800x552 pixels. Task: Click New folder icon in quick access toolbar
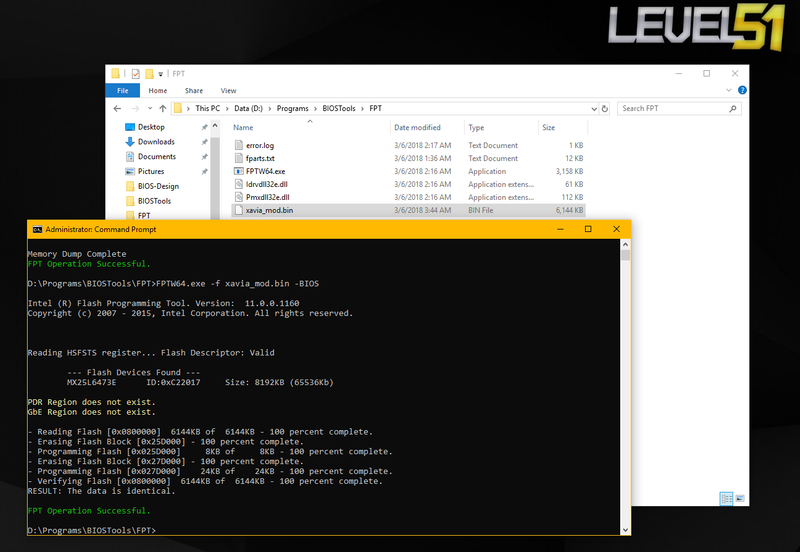click(x=149, y=74)
